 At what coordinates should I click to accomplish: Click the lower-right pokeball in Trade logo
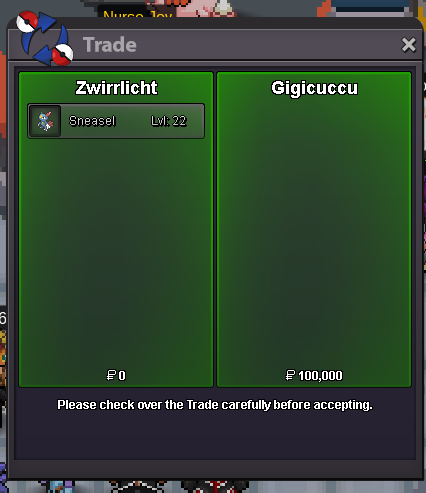click(62, 54)
